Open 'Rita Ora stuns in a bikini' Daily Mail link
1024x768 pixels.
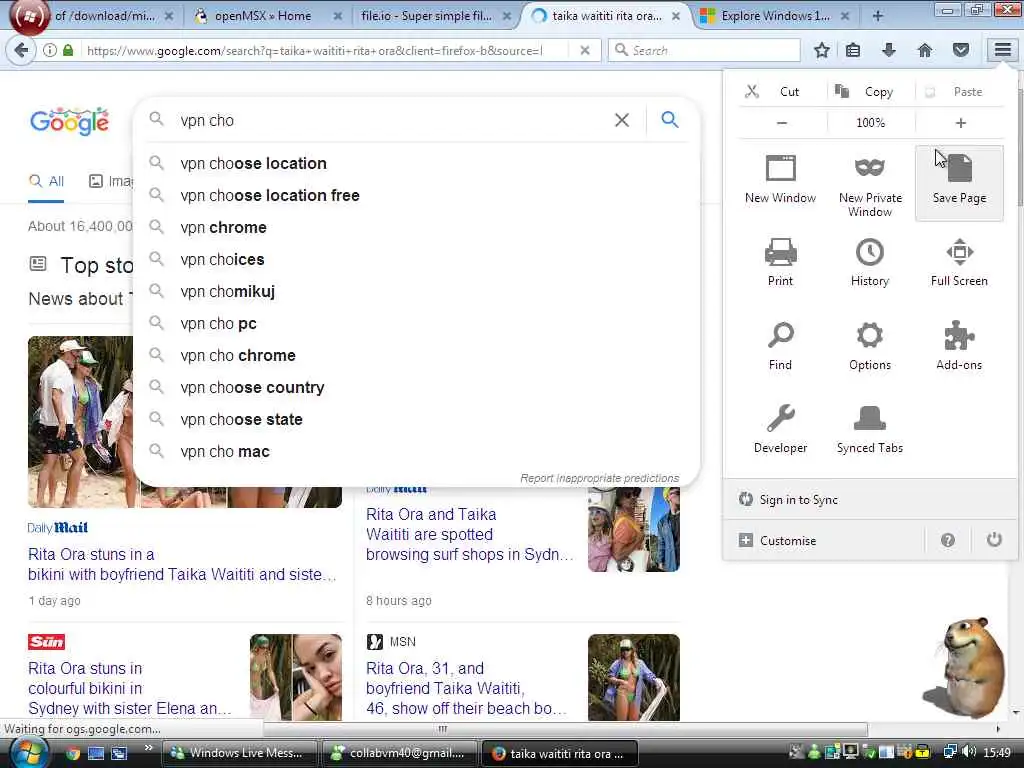pyautogui.click(x=182, y=564)
